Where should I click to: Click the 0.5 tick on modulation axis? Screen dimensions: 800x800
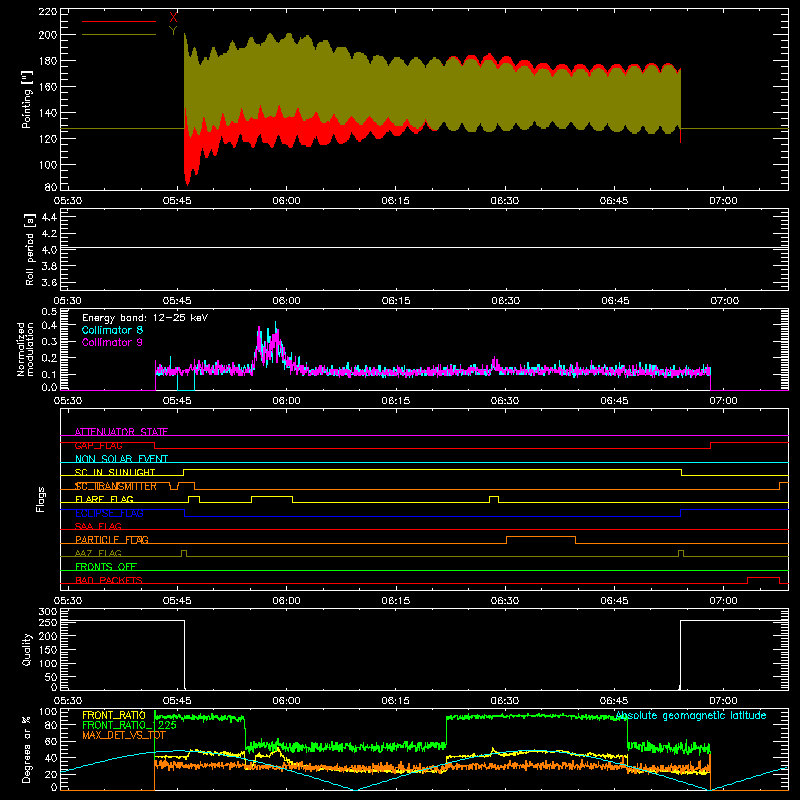49,312
